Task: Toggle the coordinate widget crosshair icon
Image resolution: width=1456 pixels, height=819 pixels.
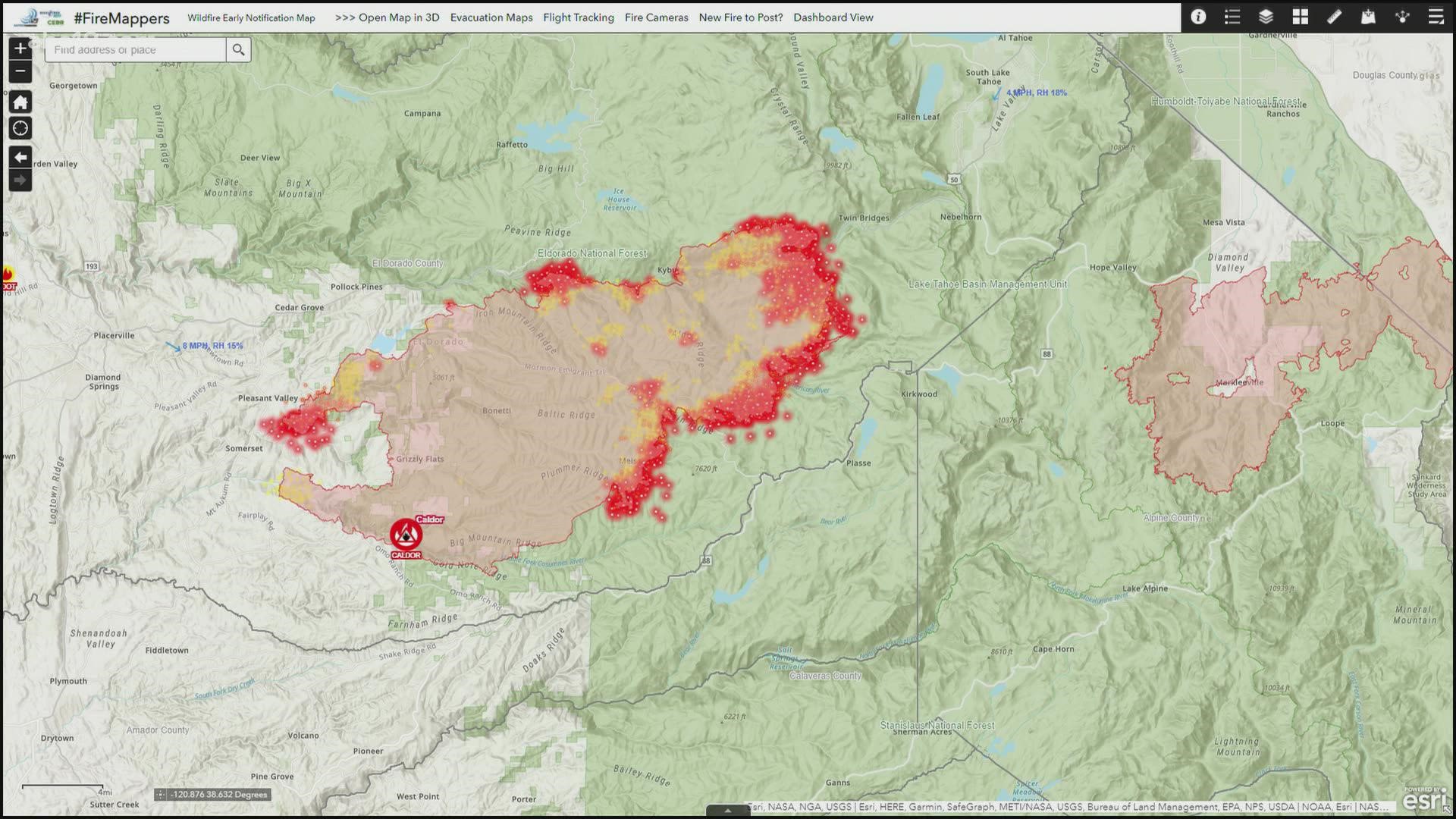Action: pos(160,795)
